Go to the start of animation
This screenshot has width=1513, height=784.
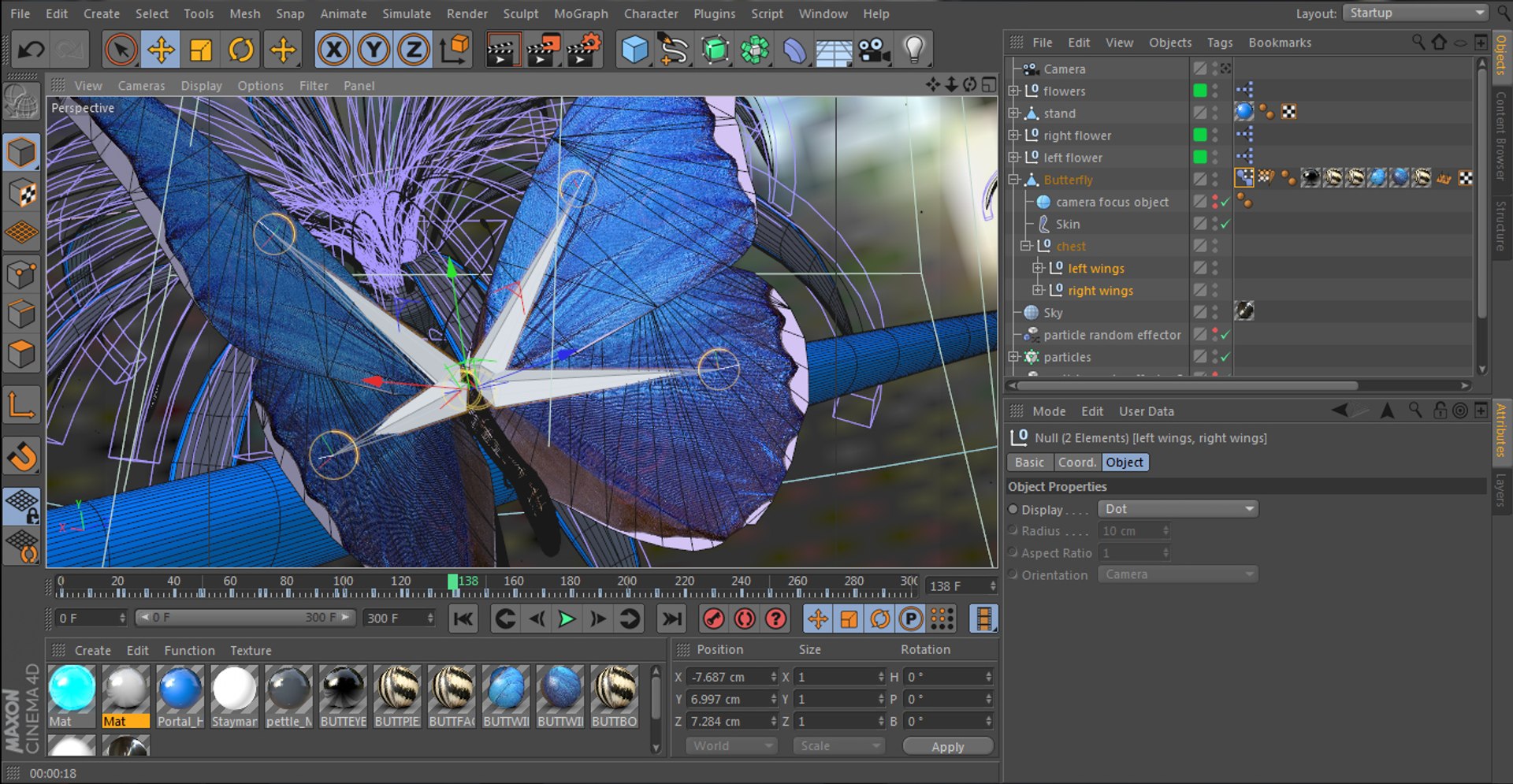(x=463, y=619)
